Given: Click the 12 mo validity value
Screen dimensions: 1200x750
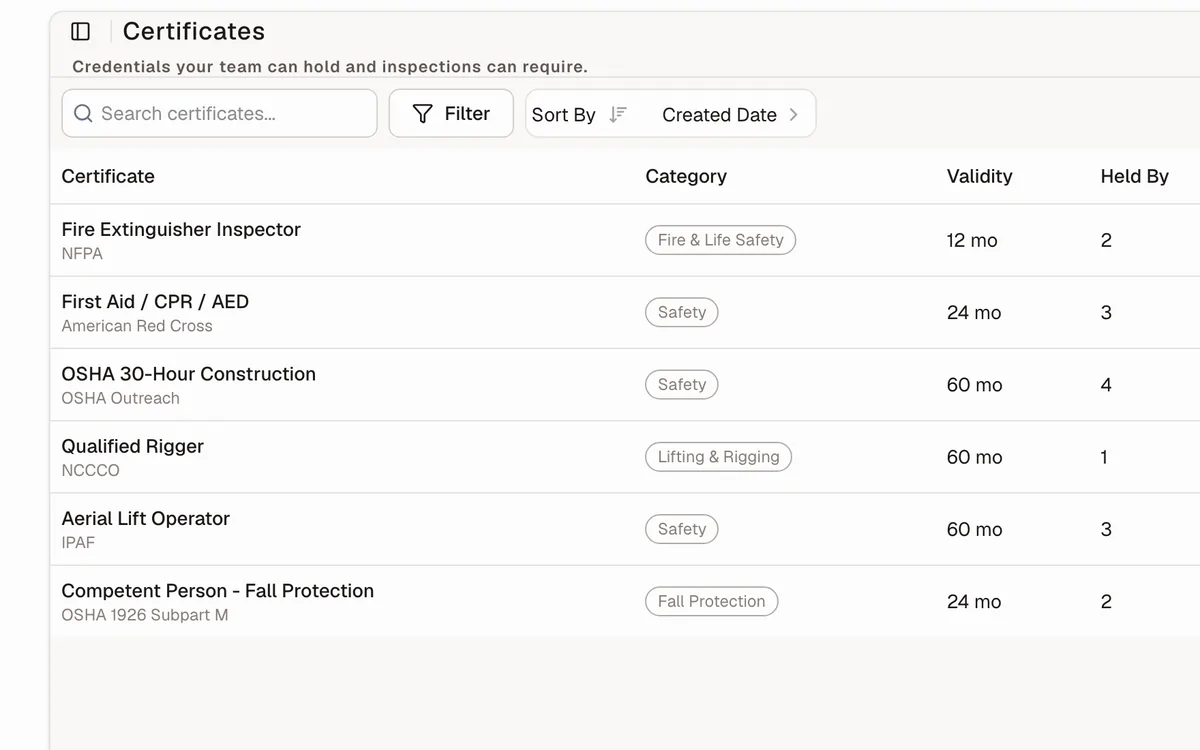Looking at the screenshot, I should pos(972,240).
